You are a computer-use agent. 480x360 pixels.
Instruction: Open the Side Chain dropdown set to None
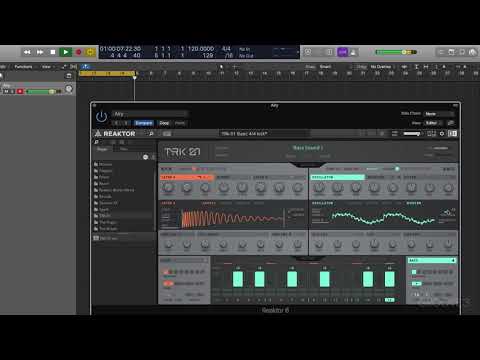click(x=439, y=114)
